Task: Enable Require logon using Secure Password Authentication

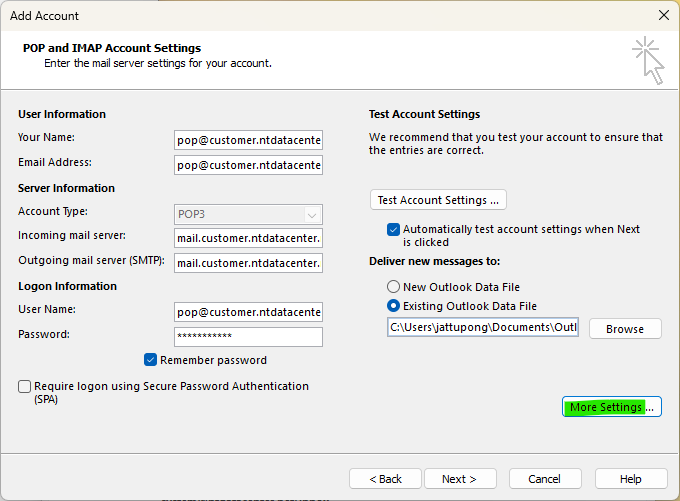Action: (24, 386)
